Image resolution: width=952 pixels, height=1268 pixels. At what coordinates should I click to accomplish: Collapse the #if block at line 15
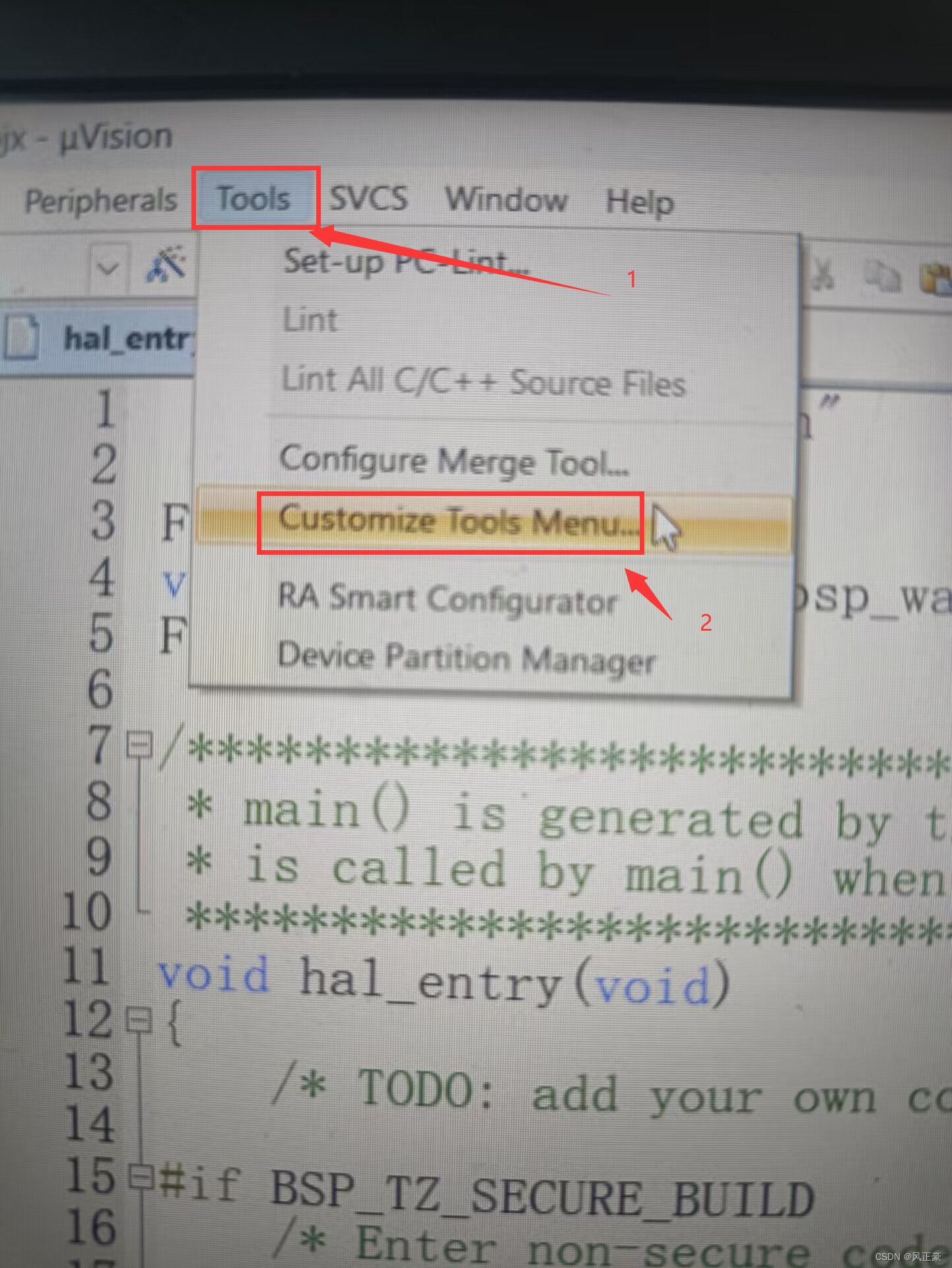pos(141,1177)
